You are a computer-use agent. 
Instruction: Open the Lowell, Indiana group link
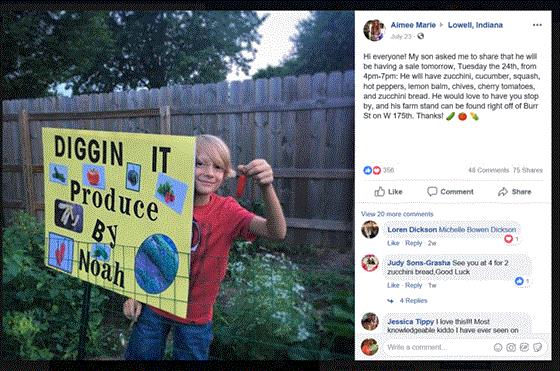coord(475,25)
